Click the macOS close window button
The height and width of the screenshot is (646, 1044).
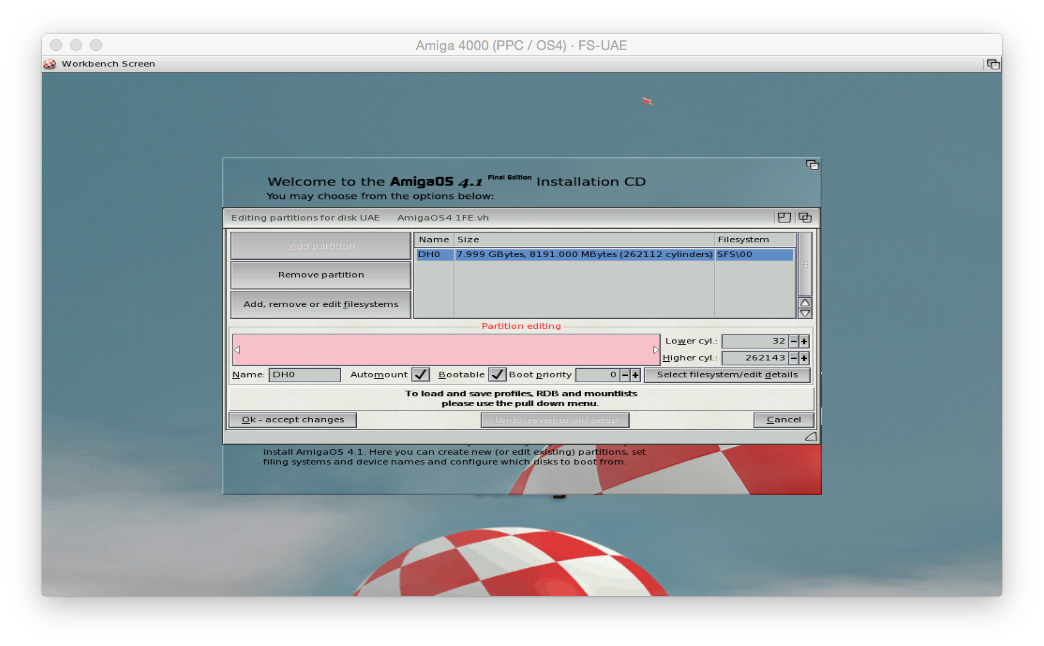pos(56,45)
